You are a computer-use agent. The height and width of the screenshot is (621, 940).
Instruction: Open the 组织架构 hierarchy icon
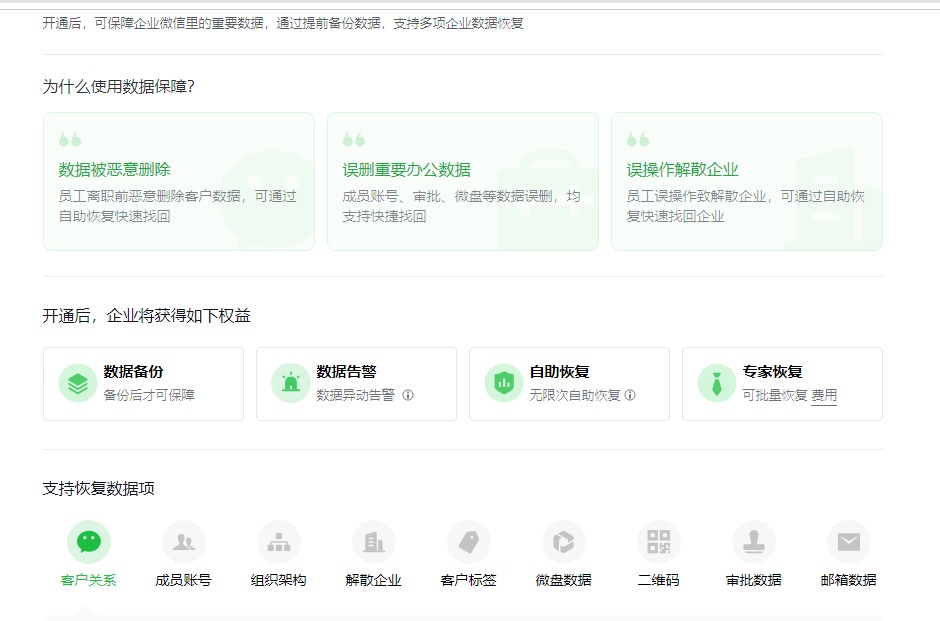pos(279,542)
